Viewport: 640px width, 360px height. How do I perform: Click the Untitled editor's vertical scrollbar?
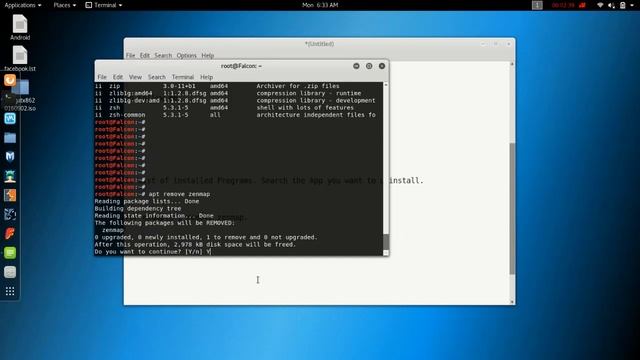[512, 208]
